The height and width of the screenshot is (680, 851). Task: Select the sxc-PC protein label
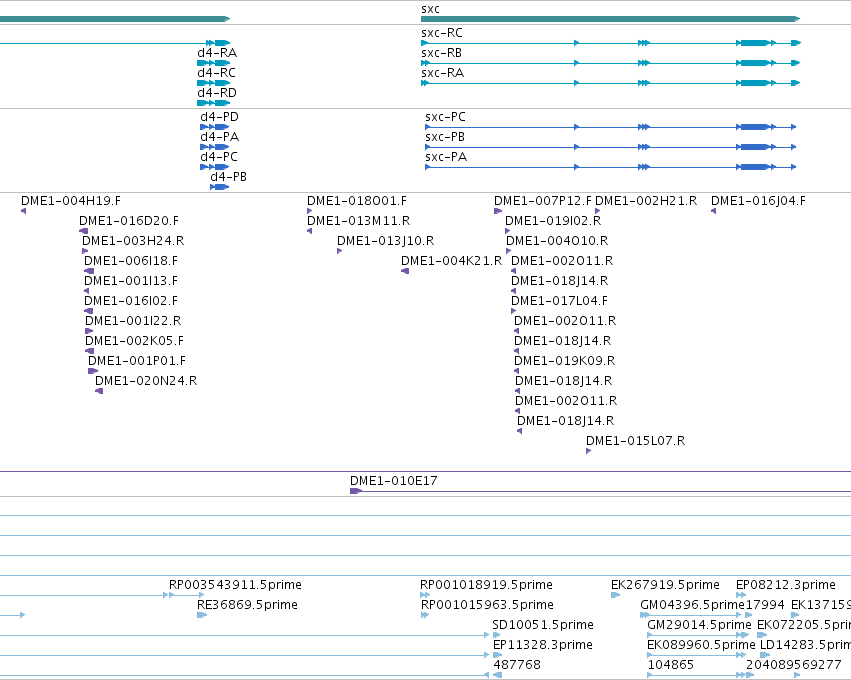(x=446, y=117)
